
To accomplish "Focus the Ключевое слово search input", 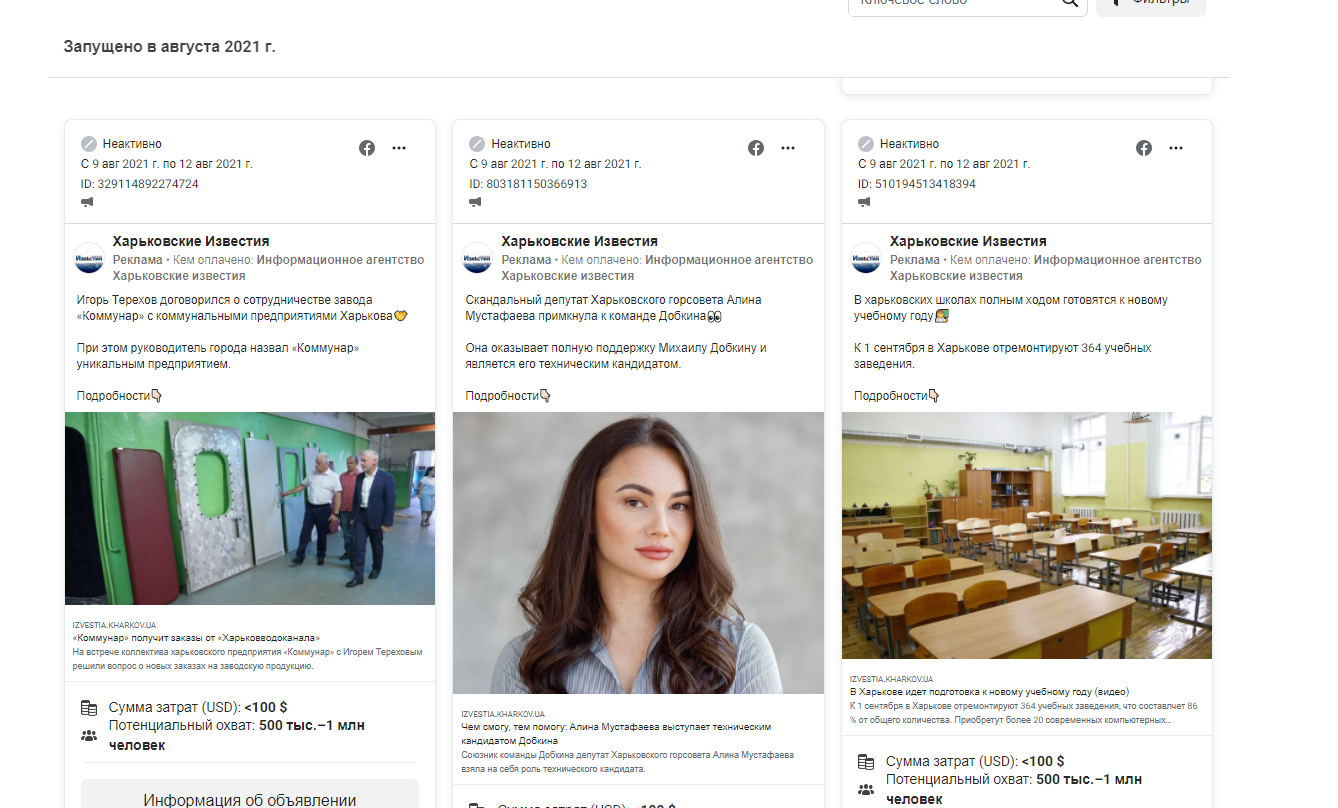I will click(x=950, y=4).
